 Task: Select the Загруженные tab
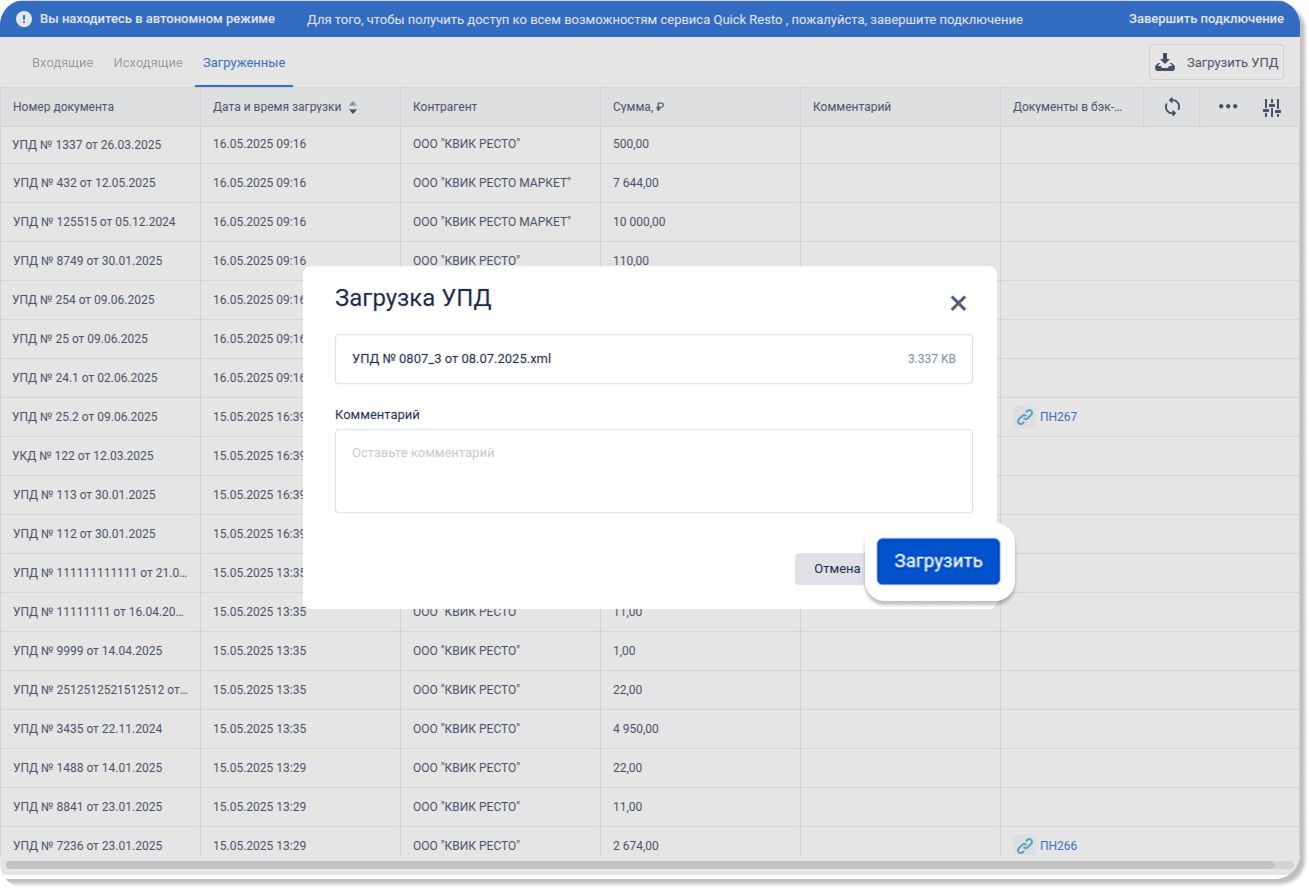click(244, 63)
